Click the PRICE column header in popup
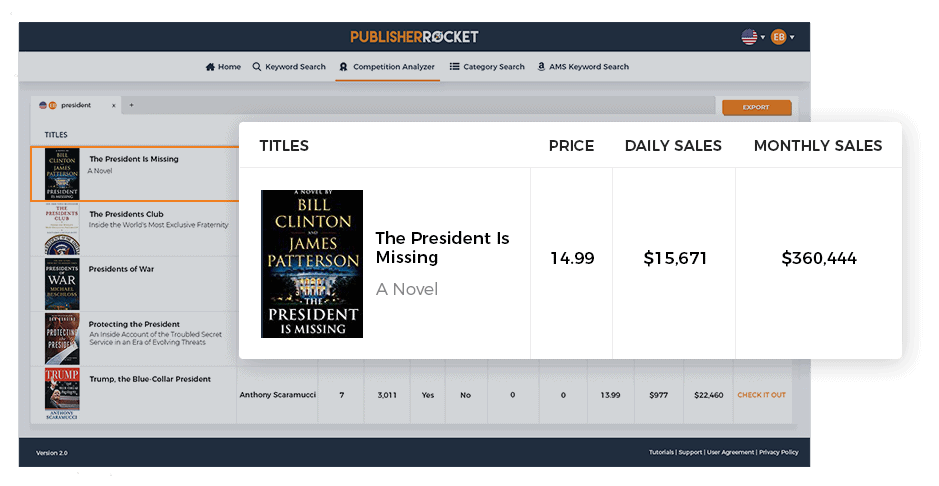The width and height of the screenshot is (939, 486). [571, 145]
